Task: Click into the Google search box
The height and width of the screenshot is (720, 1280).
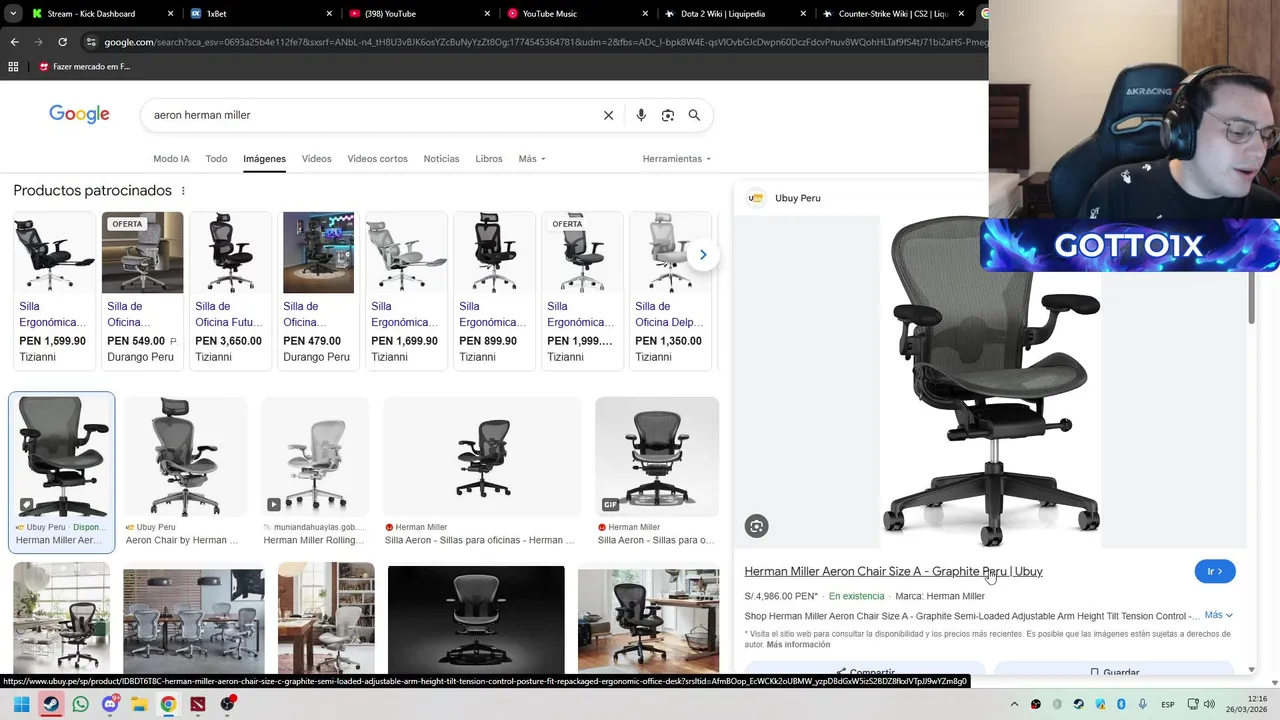Action: (372, 115)
